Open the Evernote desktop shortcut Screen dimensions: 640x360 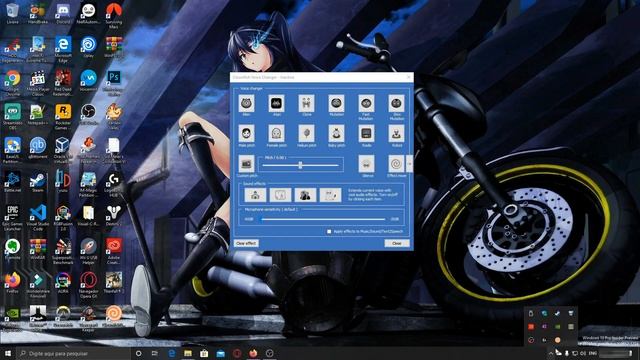coord(13,250)
